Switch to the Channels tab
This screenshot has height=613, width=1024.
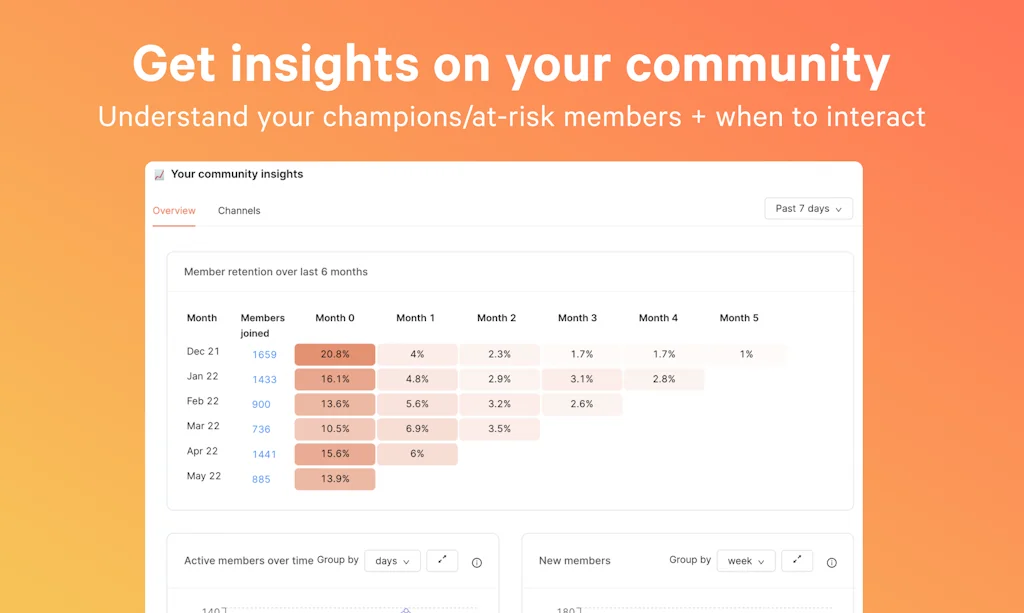[x=239, y=211]
